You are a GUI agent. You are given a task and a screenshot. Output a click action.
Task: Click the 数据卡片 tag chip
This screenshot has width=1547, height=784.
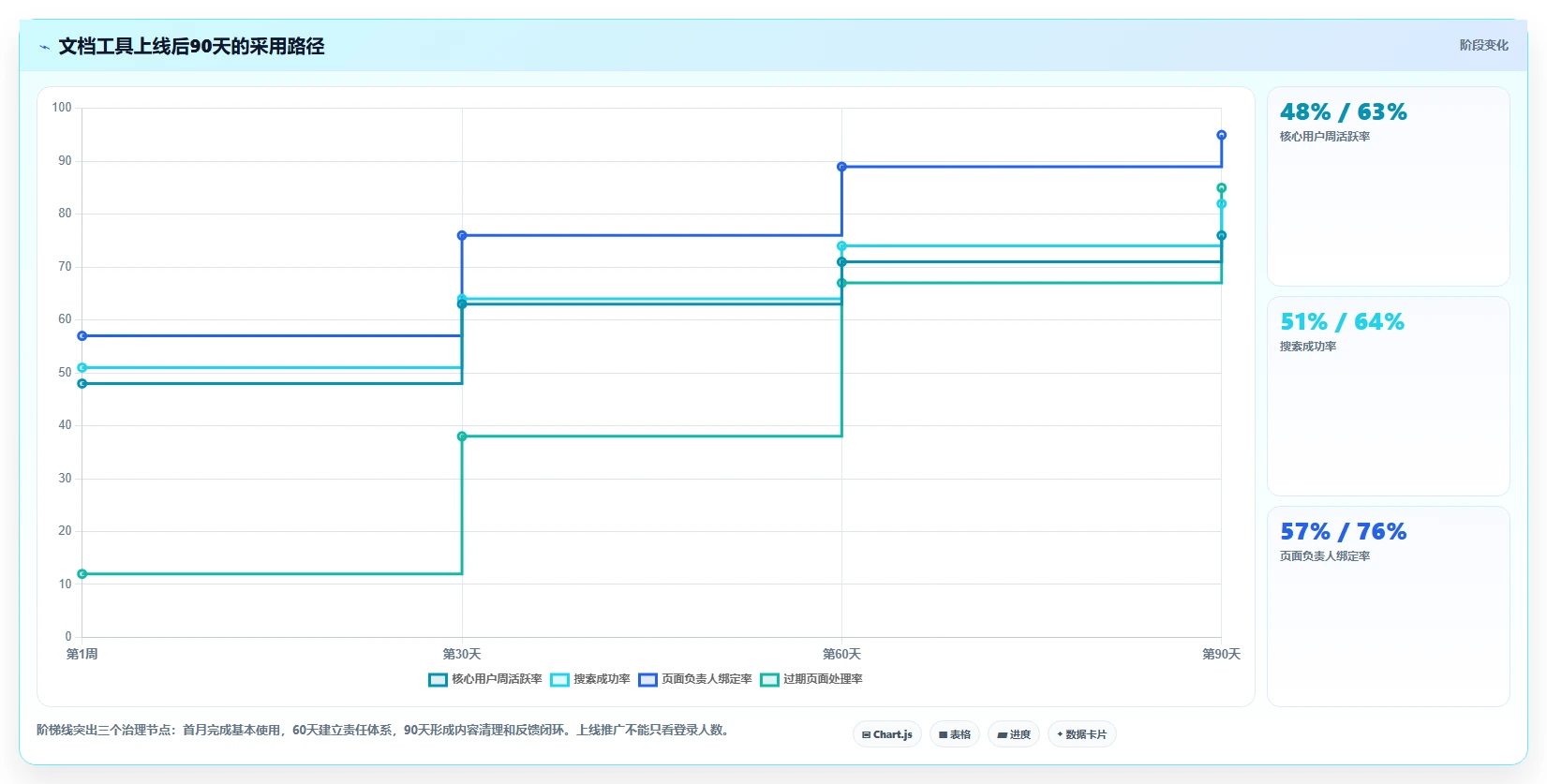pyautogui.click(x=1082, y=734)
